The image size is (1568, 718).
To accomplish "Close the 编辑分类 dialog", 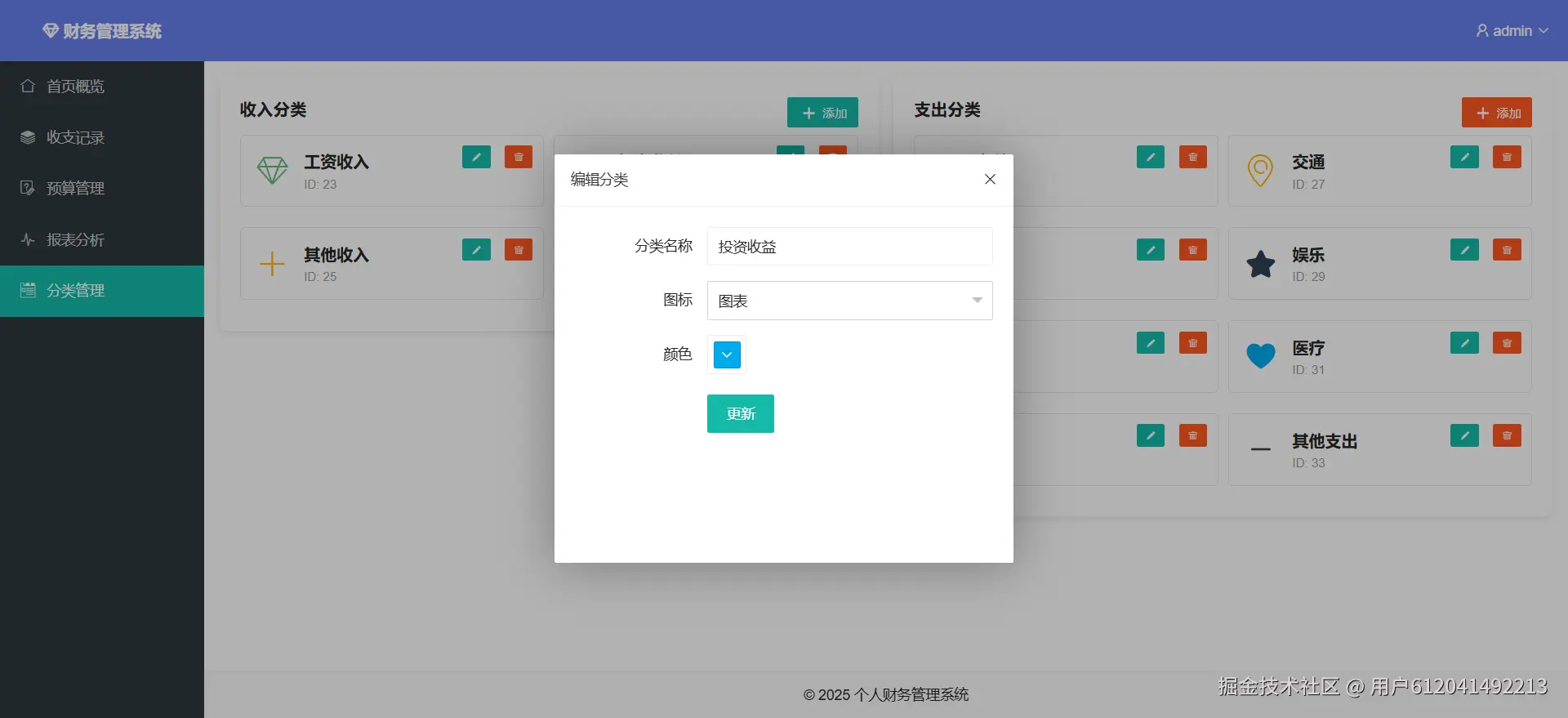I will coord(990,179).
